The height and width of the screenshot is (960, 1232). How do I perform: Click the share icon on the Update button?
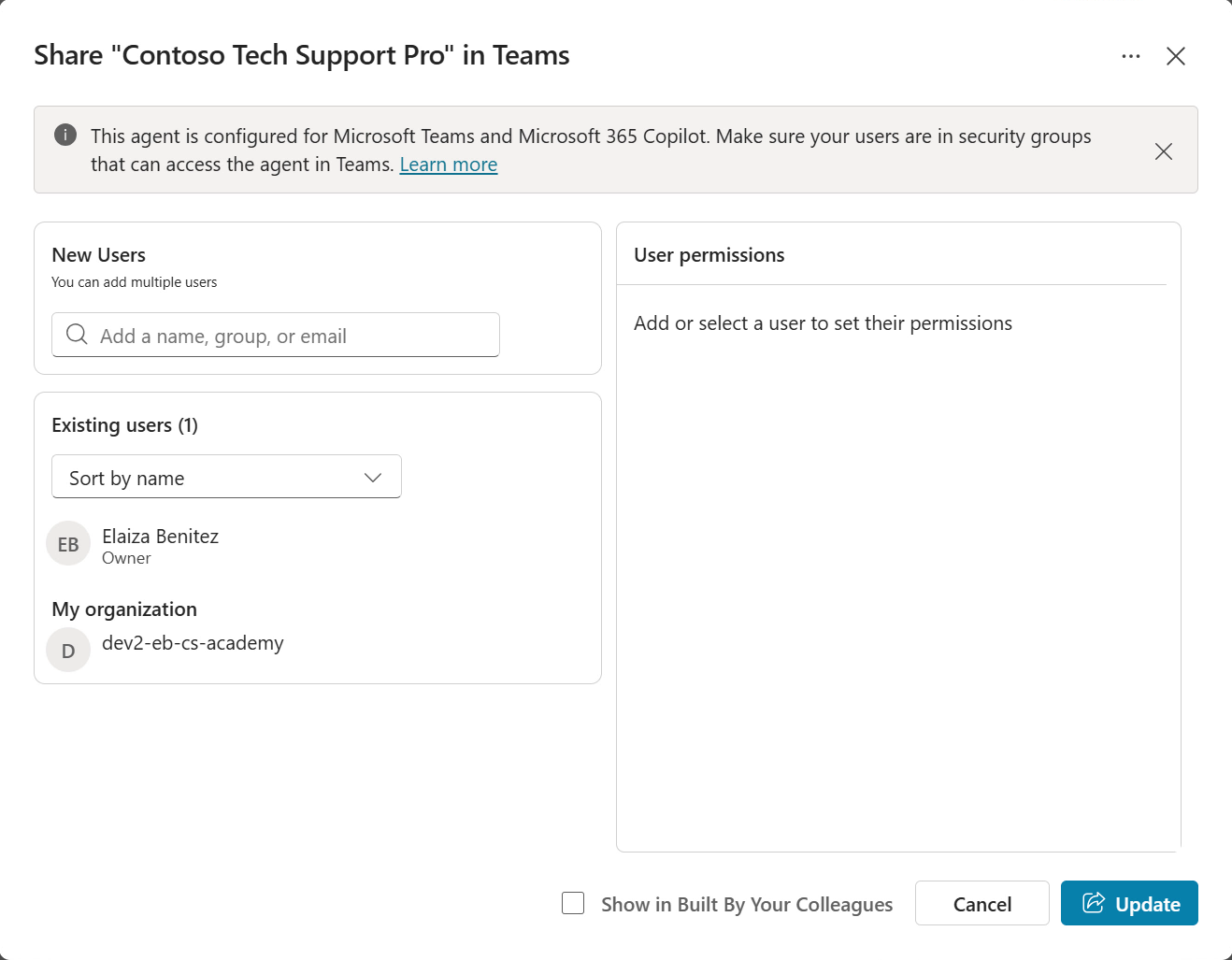(1093, 903)
